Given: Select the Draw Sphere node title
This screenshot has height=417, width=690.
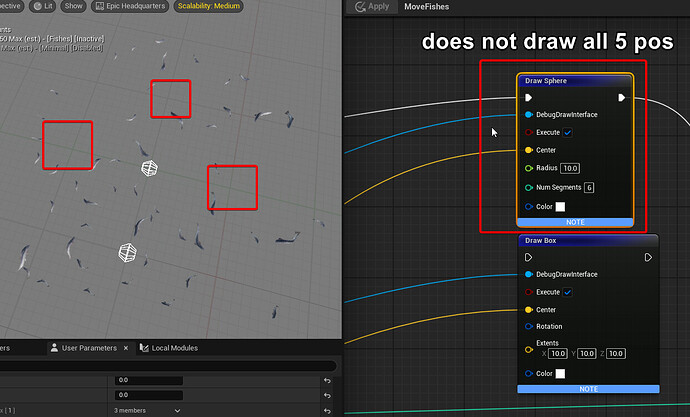Looking at the screenshot, I should pos(546,80).
